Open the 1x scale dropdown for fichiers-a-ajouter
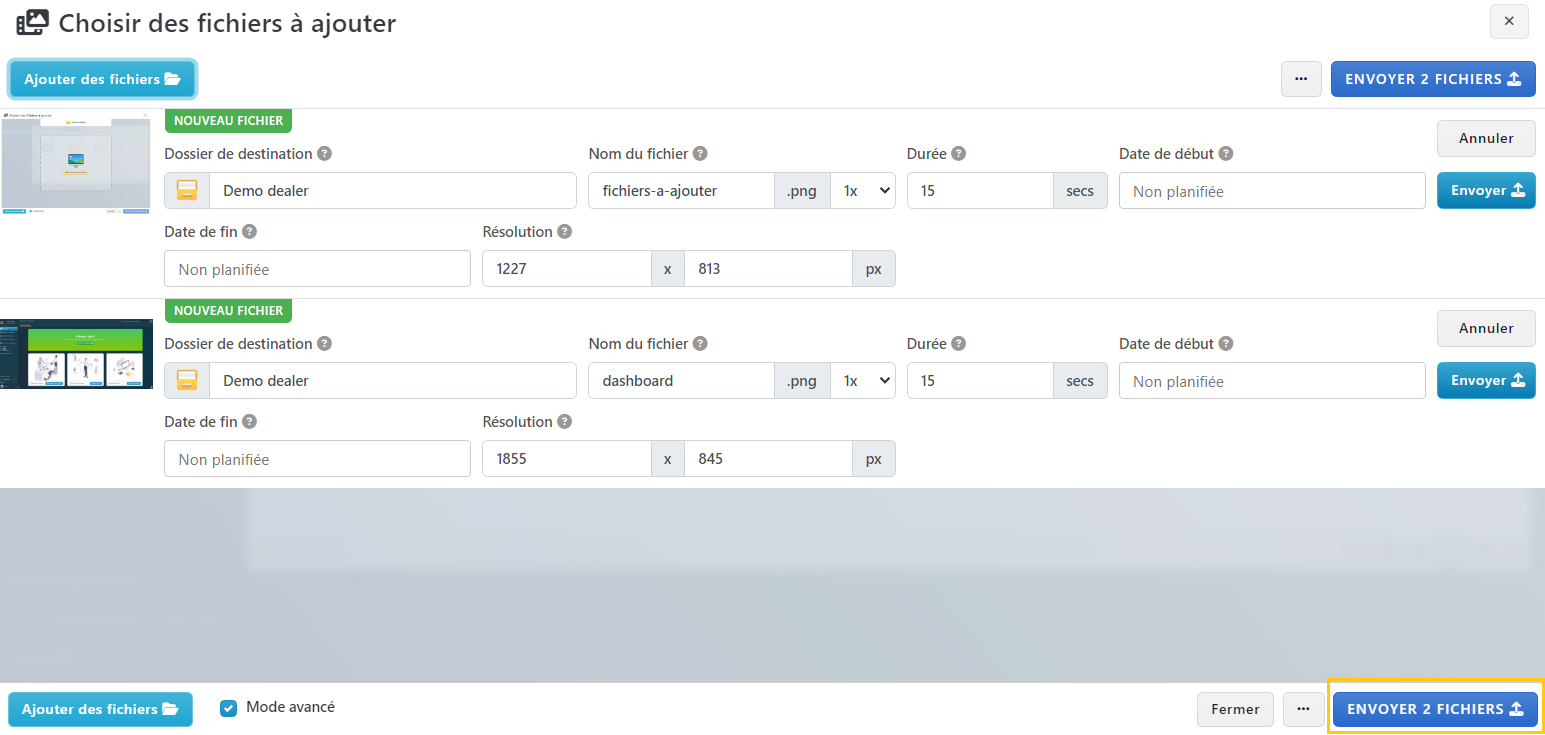 point(862,191)
